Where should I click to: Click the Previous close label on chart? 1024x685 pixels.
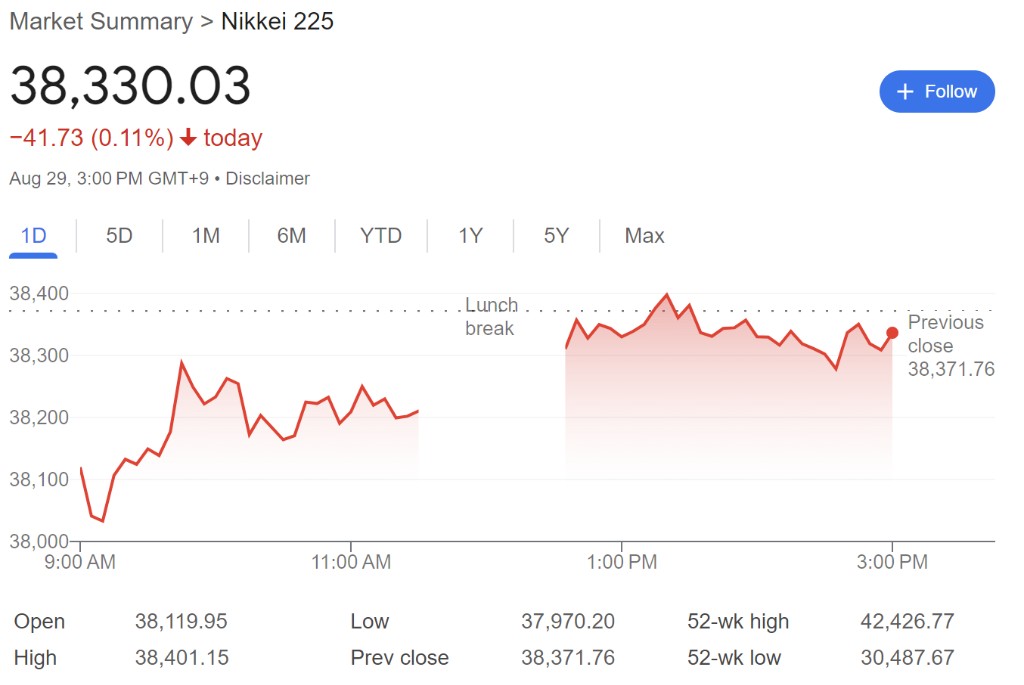945,334
